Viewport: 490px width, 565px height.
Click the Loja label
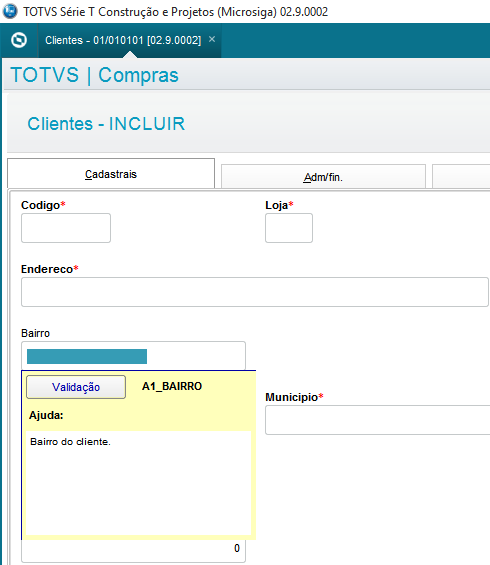pyautogui.click(x=279, y=205)
